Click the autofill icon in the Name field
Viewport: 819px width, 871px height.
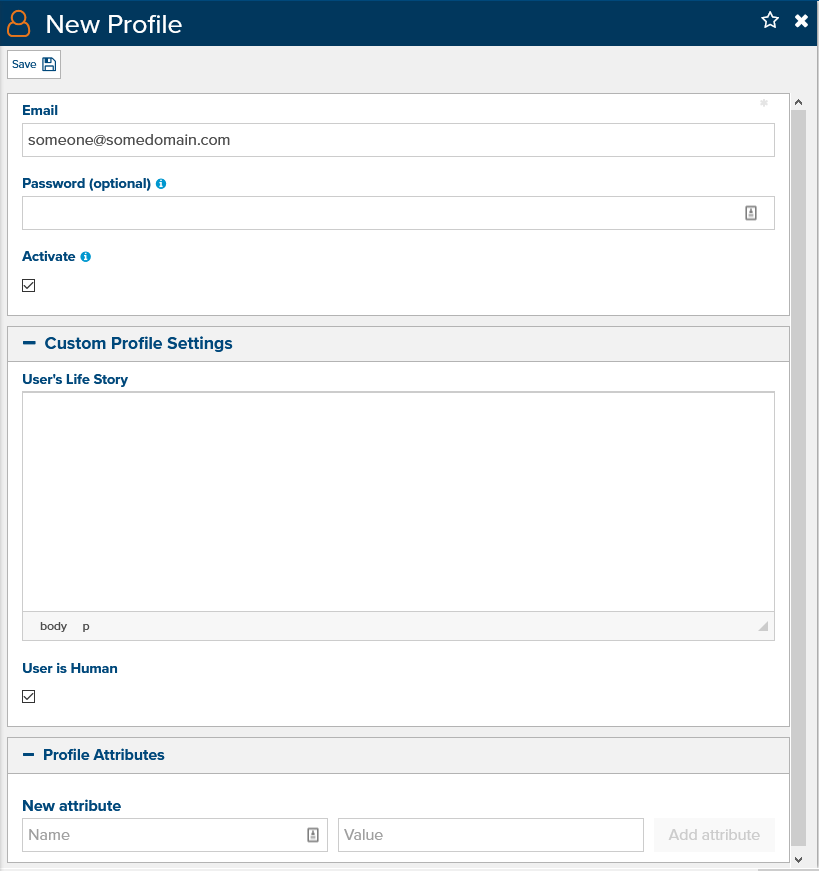point(313,834)
